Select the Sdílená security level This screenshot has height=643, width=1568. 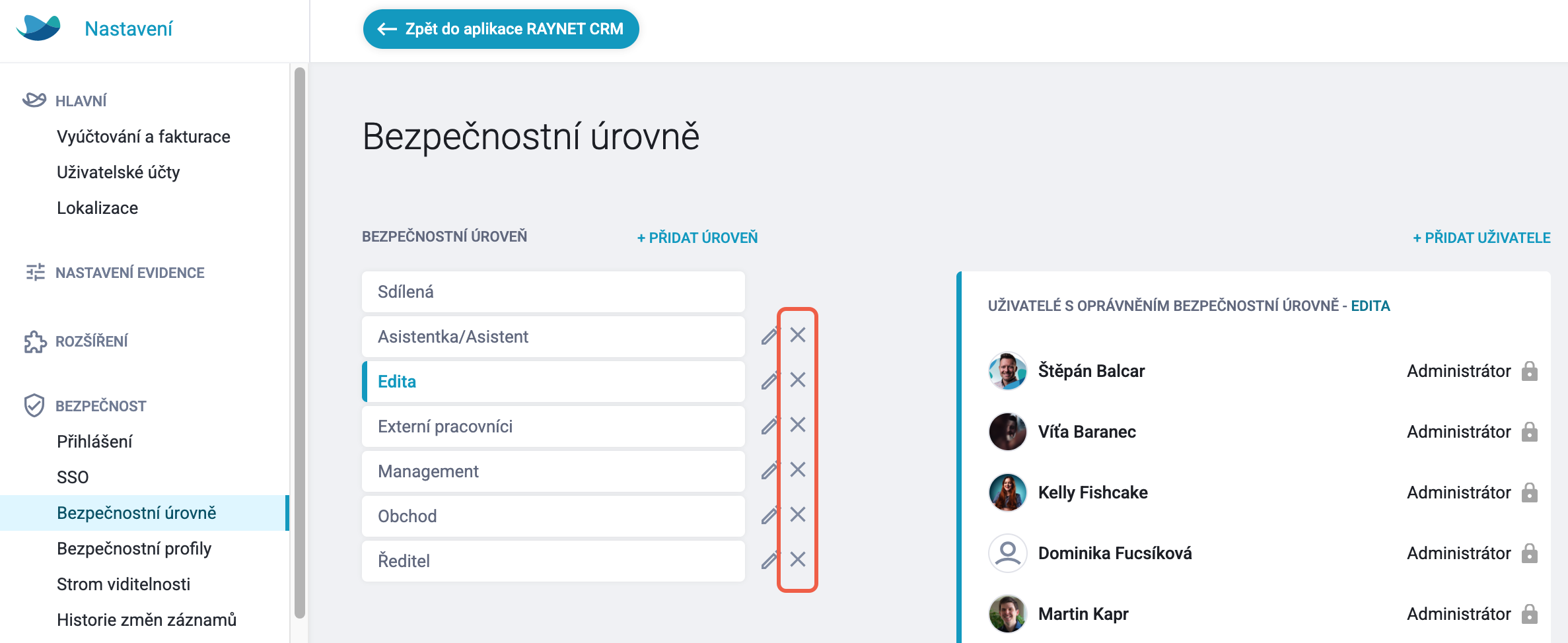click(553, 292)
